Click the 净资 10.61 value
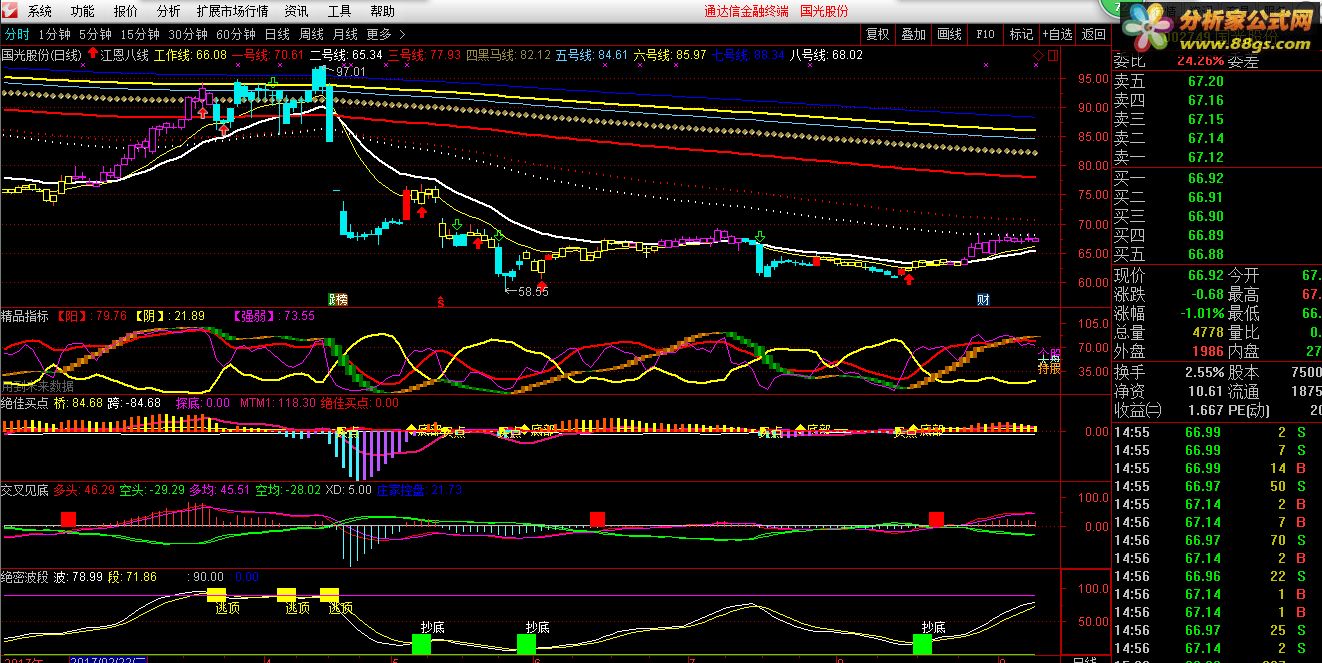 [x=1206, y=391]
